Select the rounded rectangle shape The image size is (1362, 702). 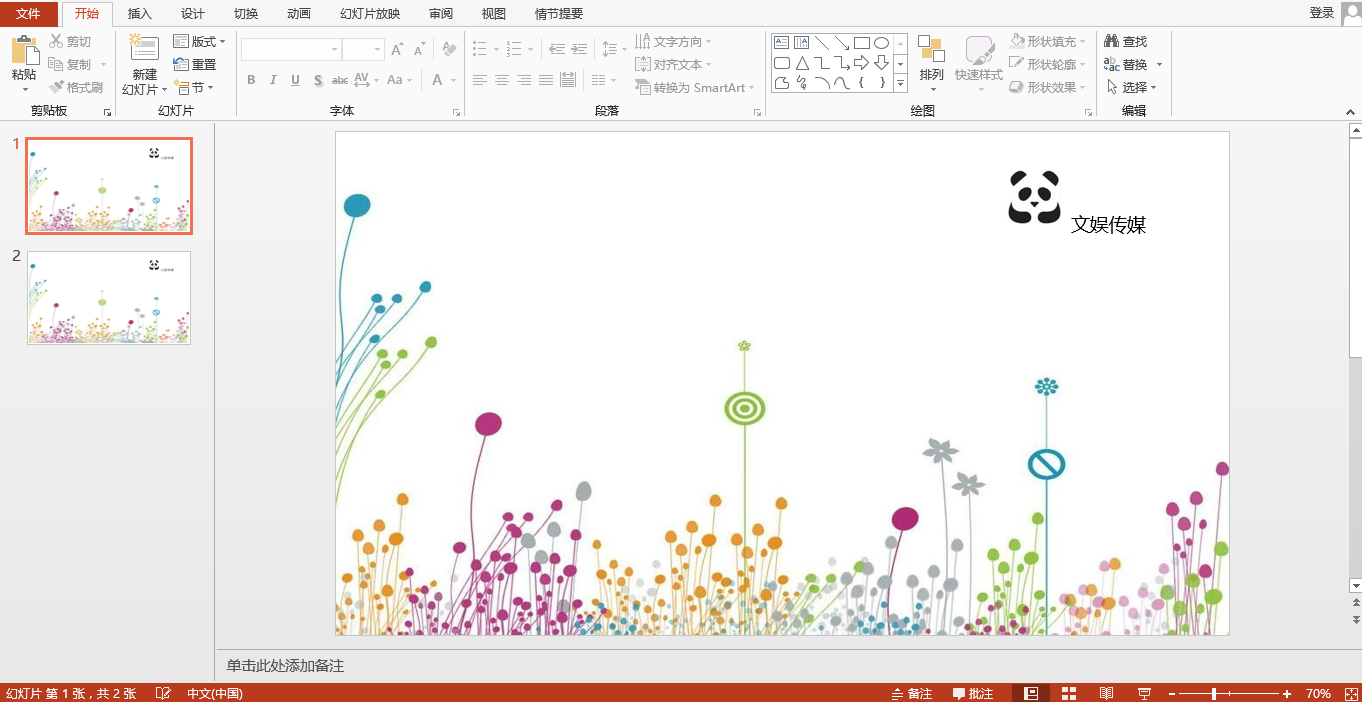(781, 63)
